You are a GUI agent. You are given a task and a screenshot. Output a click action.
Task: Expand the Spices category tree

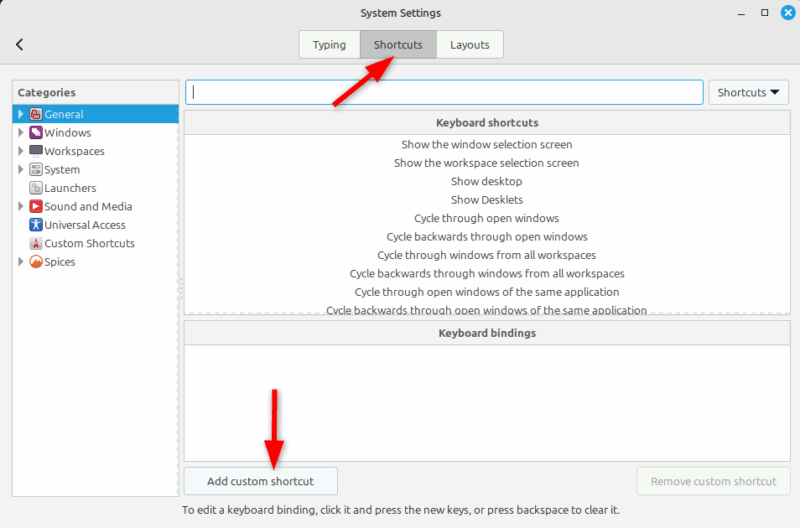pos(20,262)
